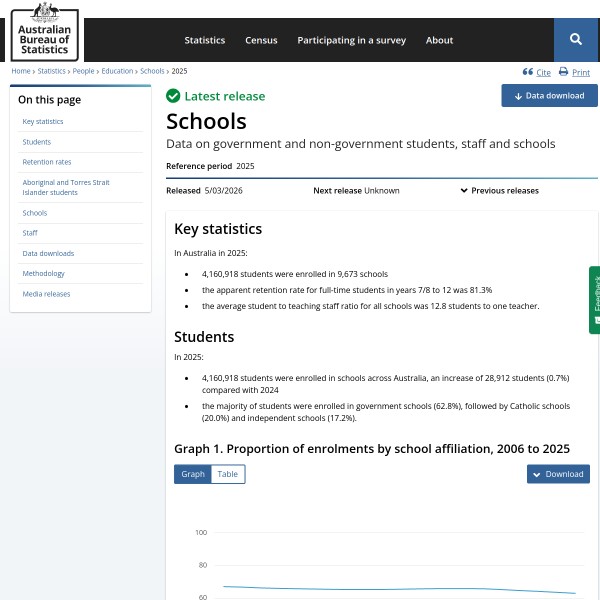Click Education in the breadcrumb
Viewport: 600px width, 600px height.
(117, 71)
